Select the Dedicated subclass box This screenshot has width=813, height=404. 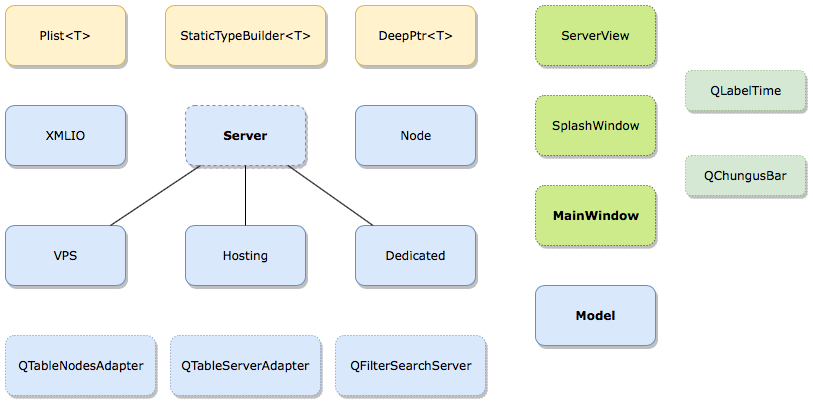(415, 255)
